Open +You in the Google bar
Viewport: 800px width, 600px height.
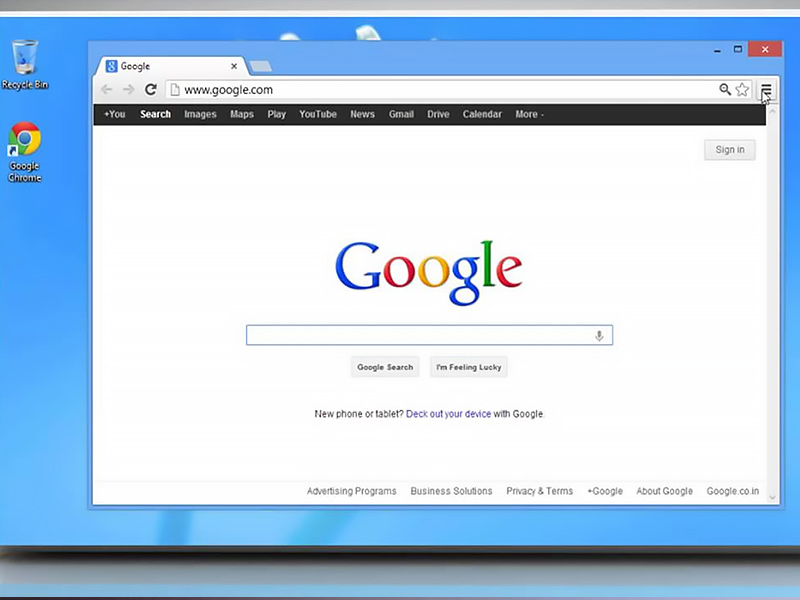click(x=115, y=114)
